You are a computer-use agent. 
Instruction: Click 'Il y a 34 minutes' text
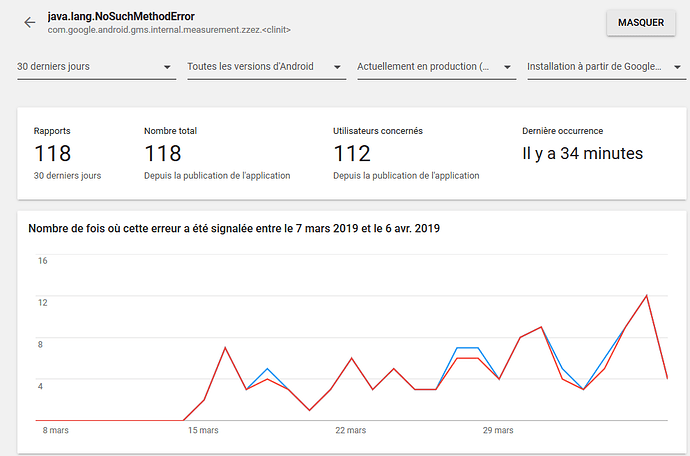(583, 153)
